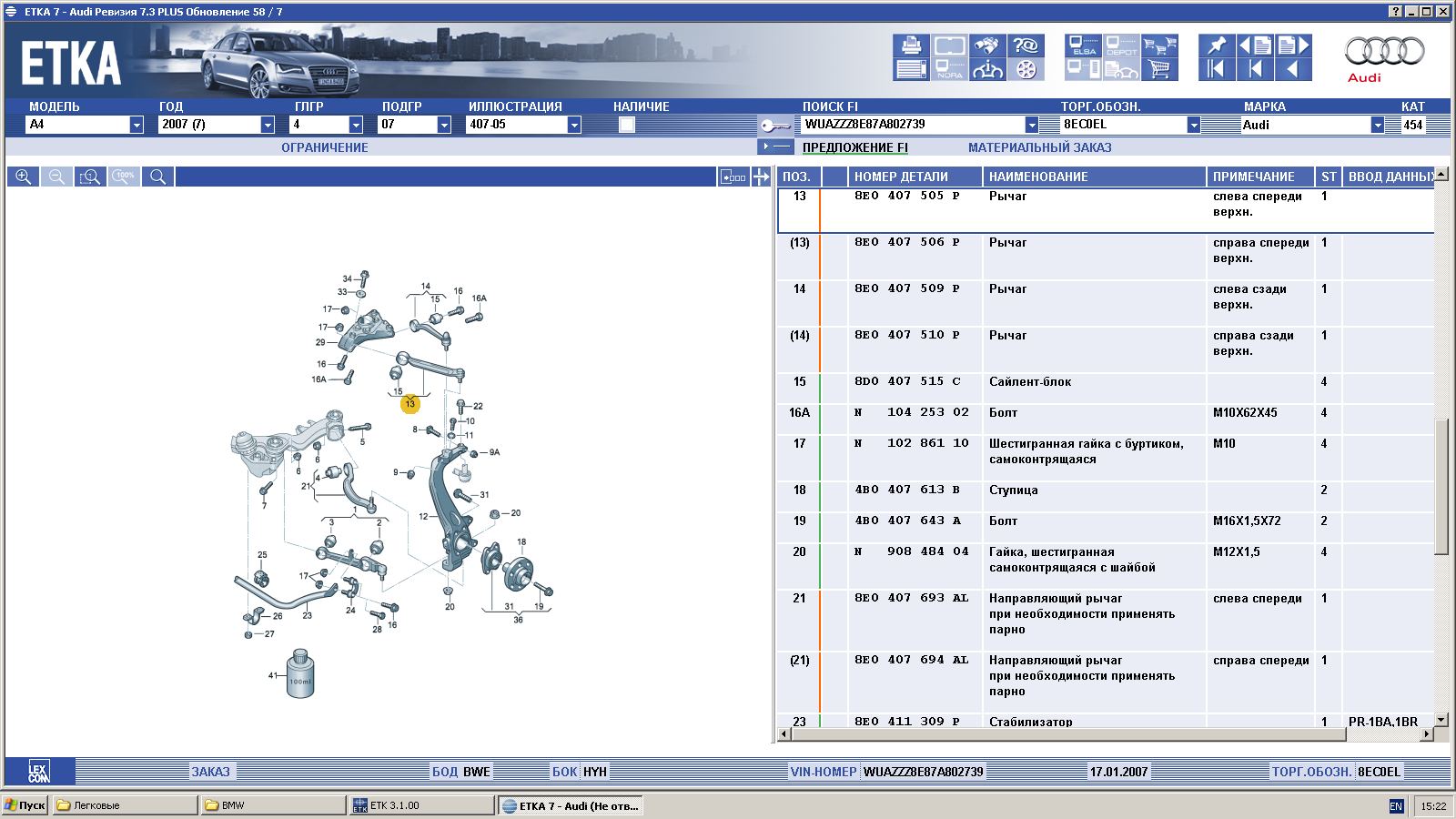Jump to first level with double-bar arrow icon

(1217, 69)
